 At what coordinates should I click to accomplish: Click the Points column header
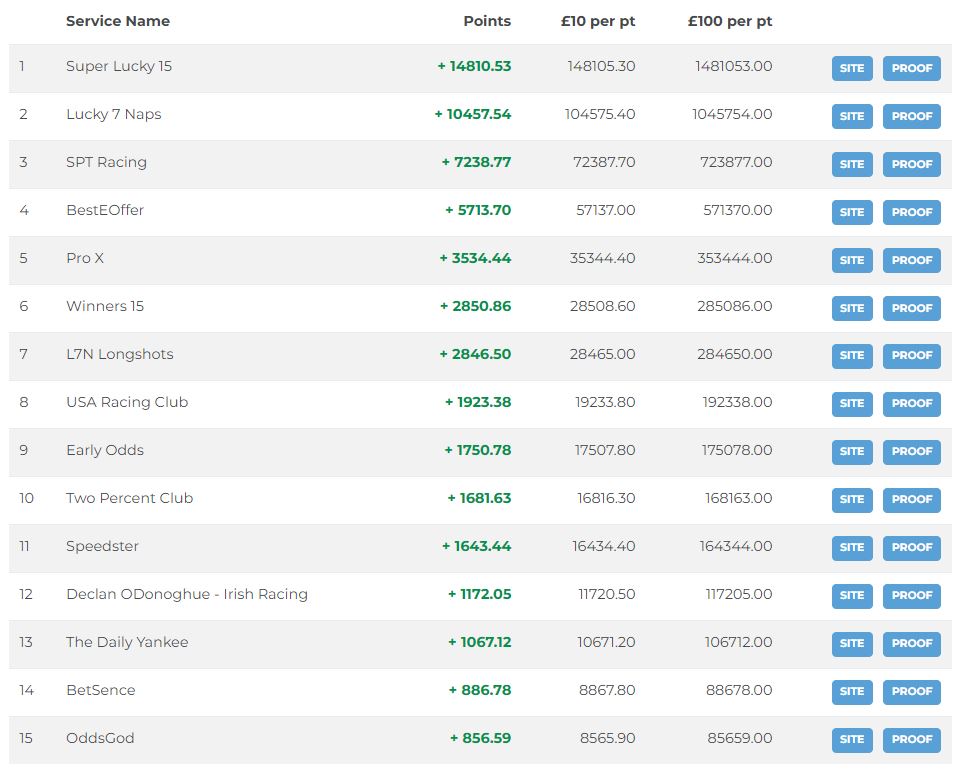[487, 21]
